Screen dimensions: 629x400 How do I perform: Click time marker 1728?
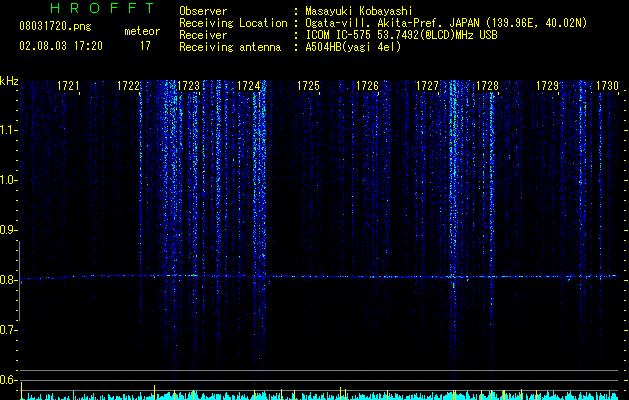pyautogui.click(x=487, y=86)
